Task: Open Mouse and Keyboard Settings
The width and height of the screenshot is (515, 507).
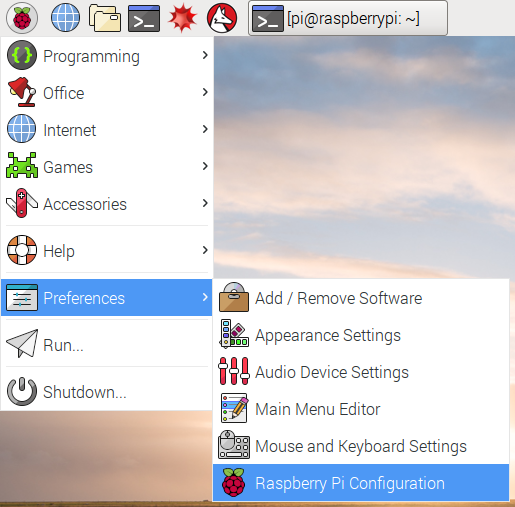Action: tap(361, 445)
